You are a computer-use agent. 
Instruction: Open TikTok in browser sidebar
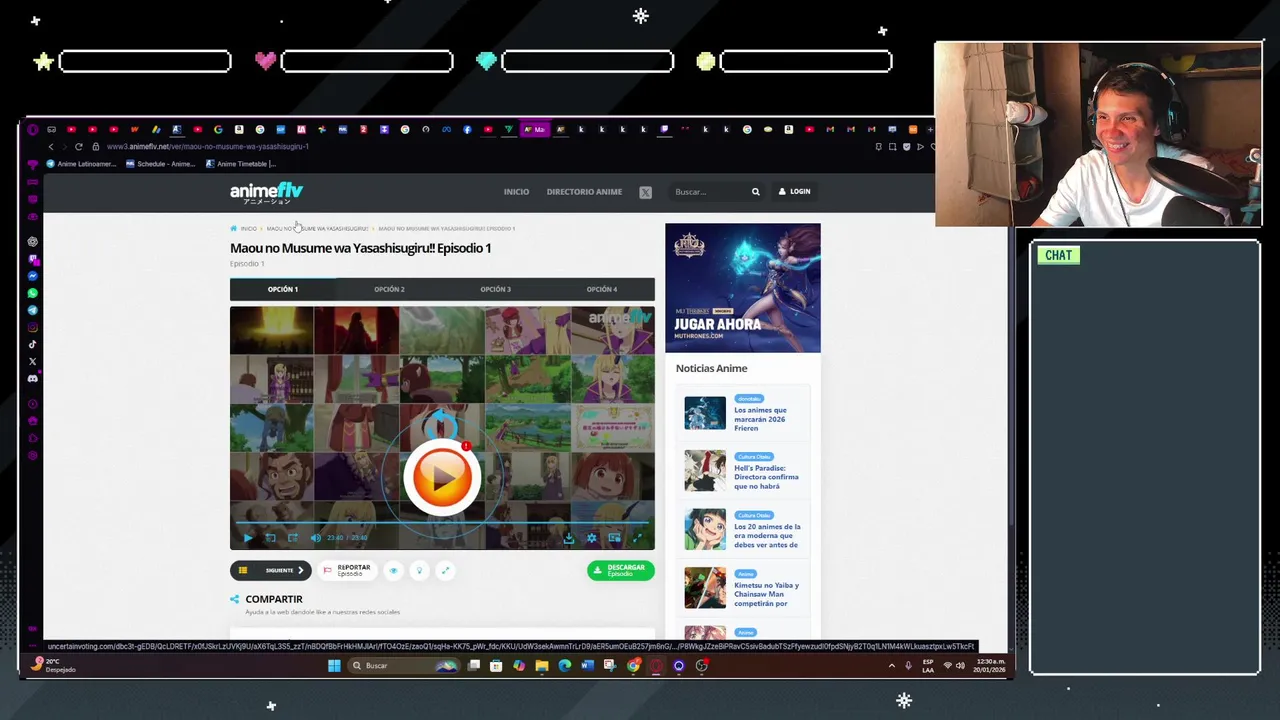(x=33, y=344)
